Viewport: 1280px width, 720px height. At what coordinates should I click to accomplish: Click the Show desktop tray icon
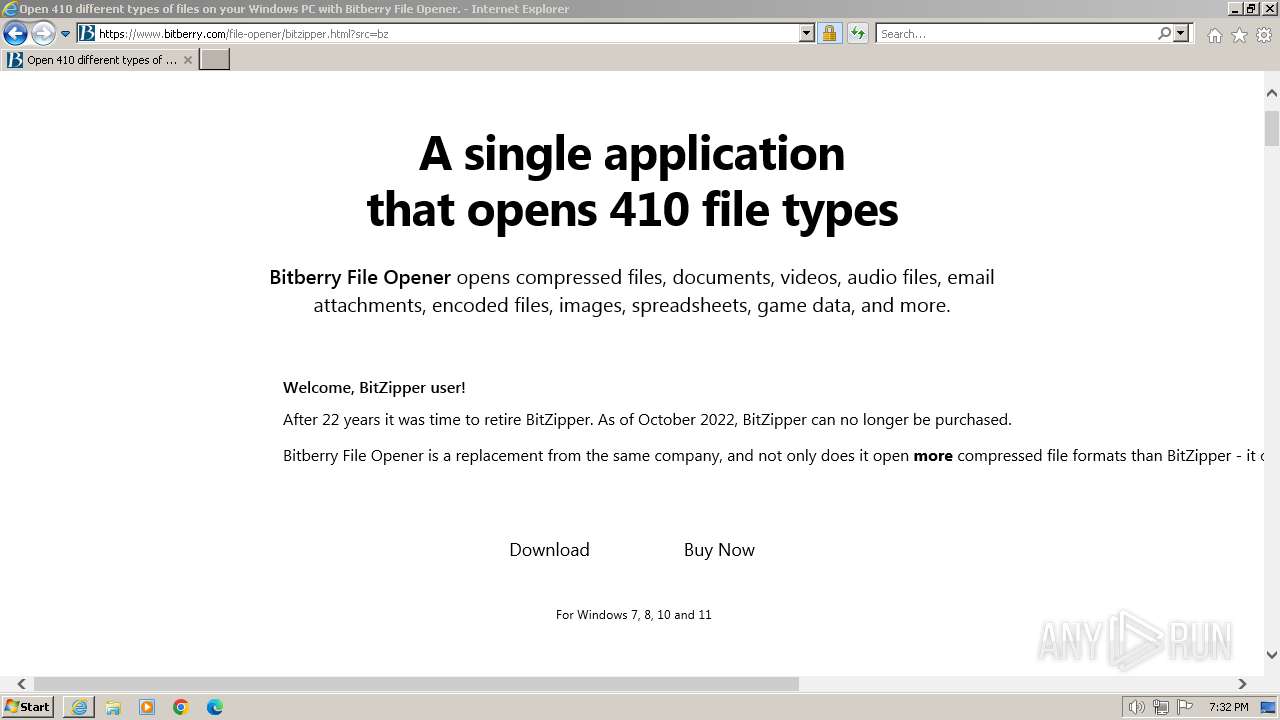(x=1268, y=707)
